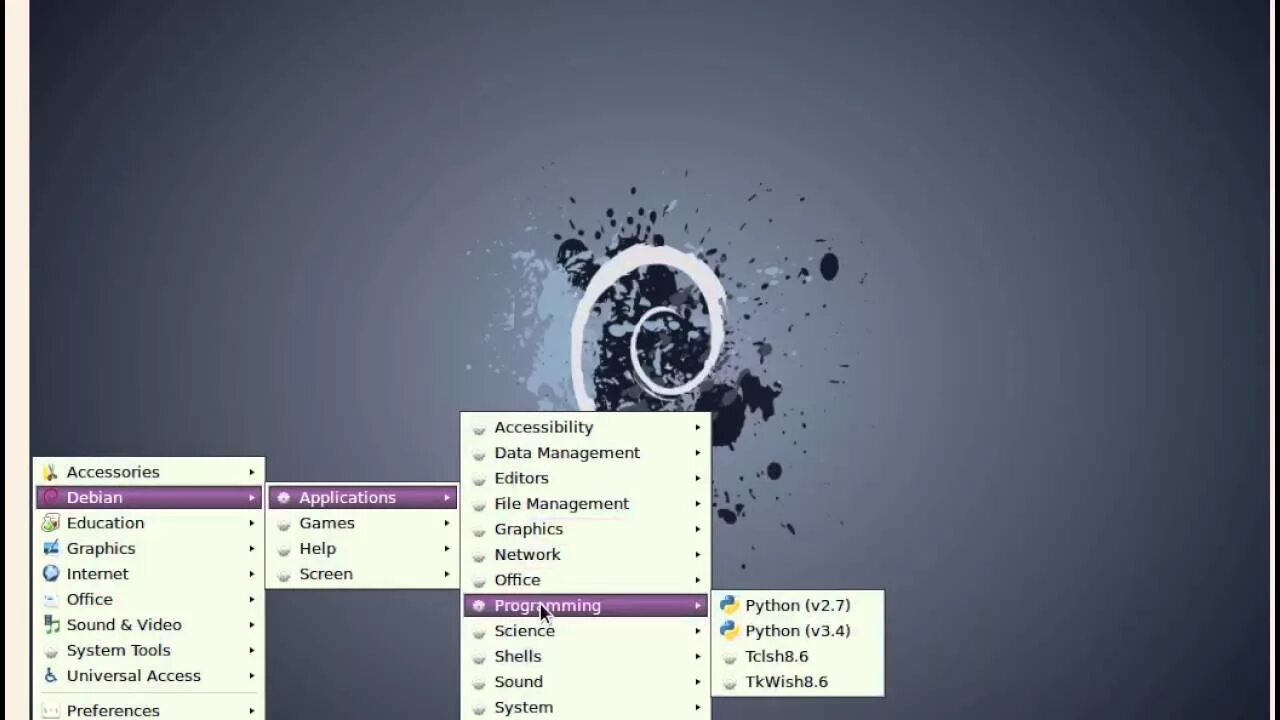Viewport: 1280px width, 720px height.
Task: Click the Accessories category icon
Action: pyautogui.click(x=50, y=472)
